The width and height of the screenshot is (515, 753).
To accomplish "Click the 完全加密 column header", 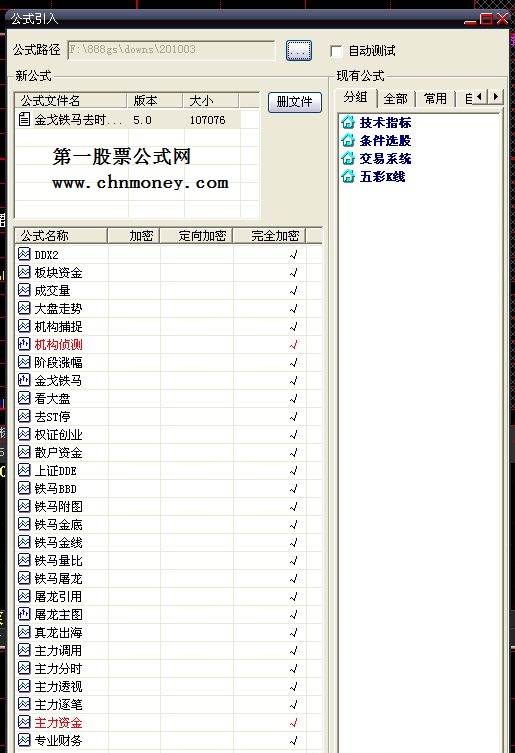I will click(270, 236).
